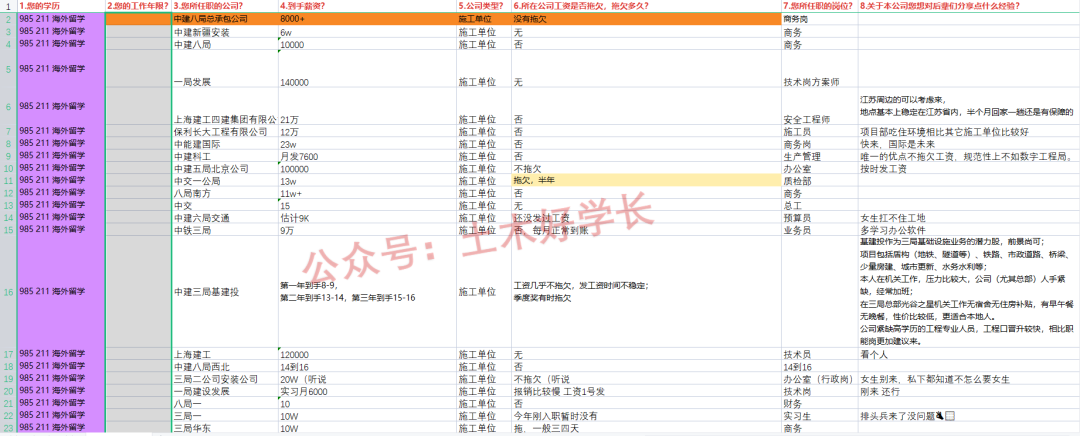Click salary cell 20W(听说
1080x436 pixels.
pyautogui.click(x=367, y=380)
